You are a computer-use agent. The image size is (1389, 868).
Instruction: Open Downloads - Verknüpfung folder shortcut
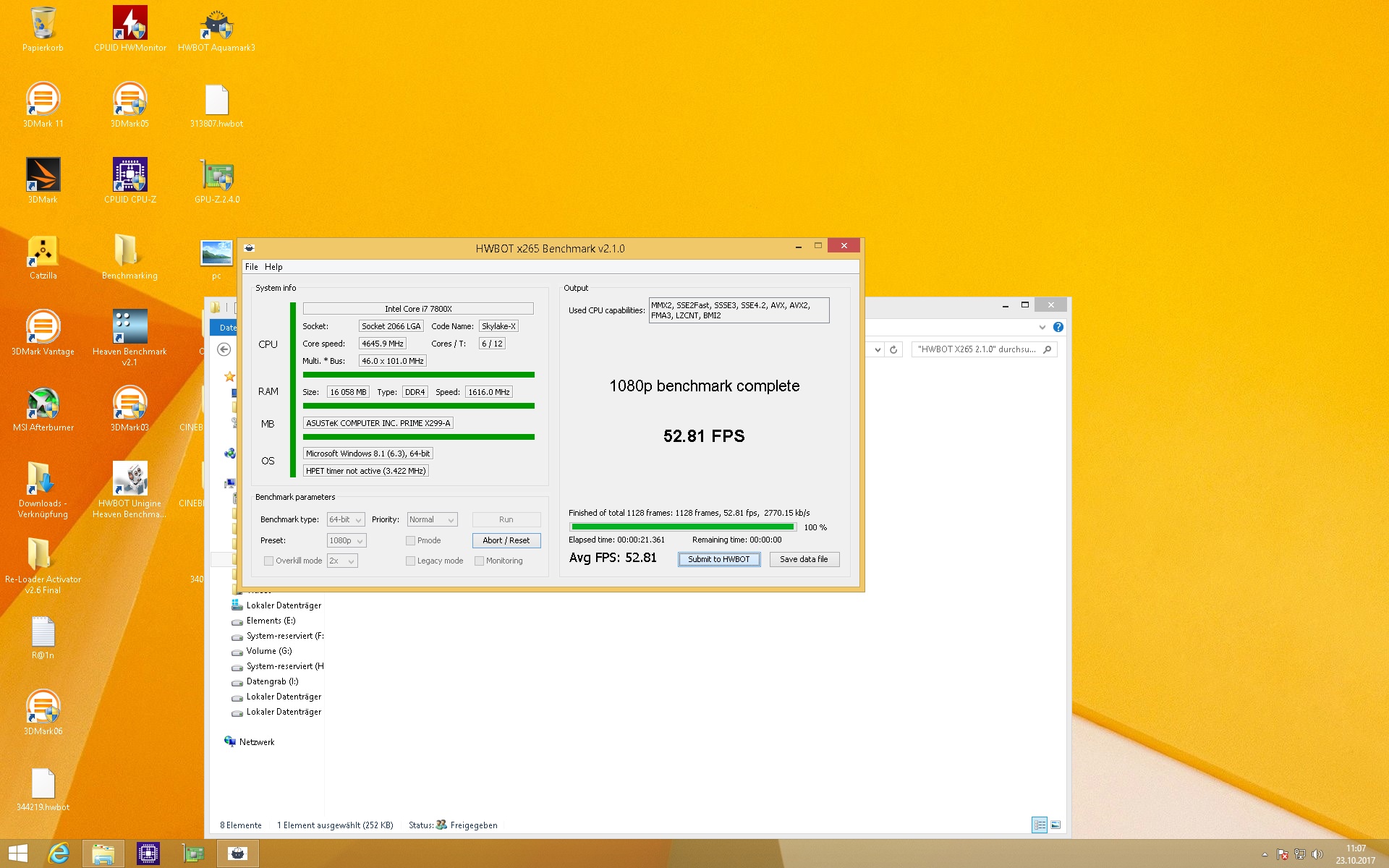pyautogui.click(x=43, y=490)
